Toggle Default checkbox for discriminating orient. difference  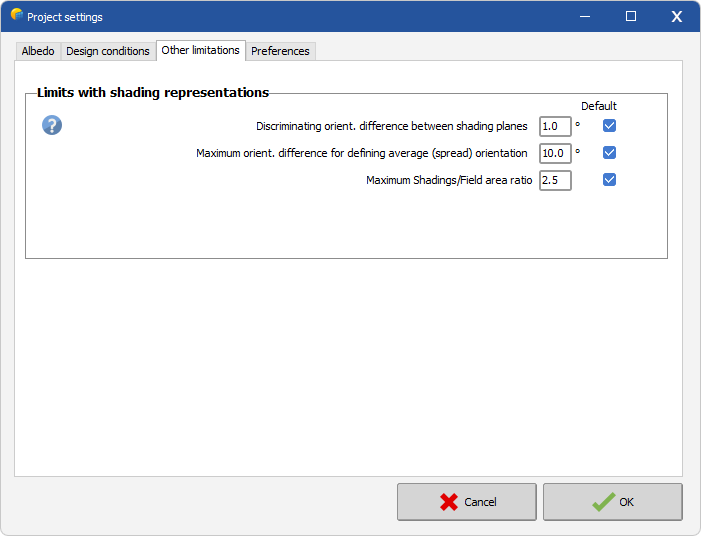coord(609,126)
